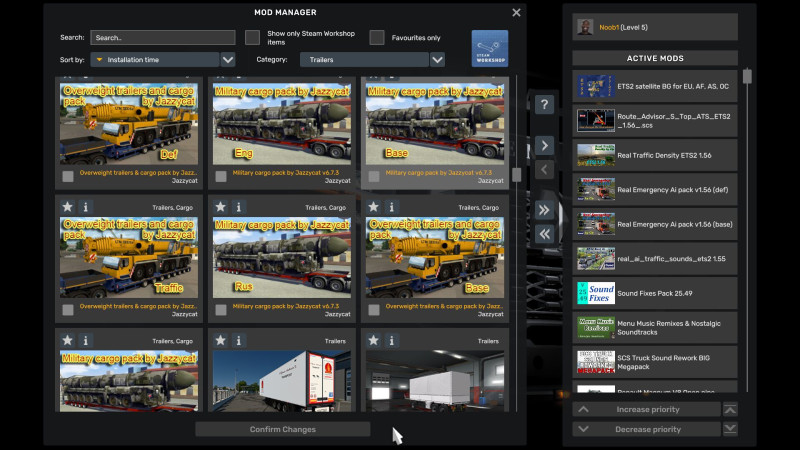Select real_ai_traffic_sounds_ets2 1.55 mod
Screen dimensions: 800x450
(655, 259)
